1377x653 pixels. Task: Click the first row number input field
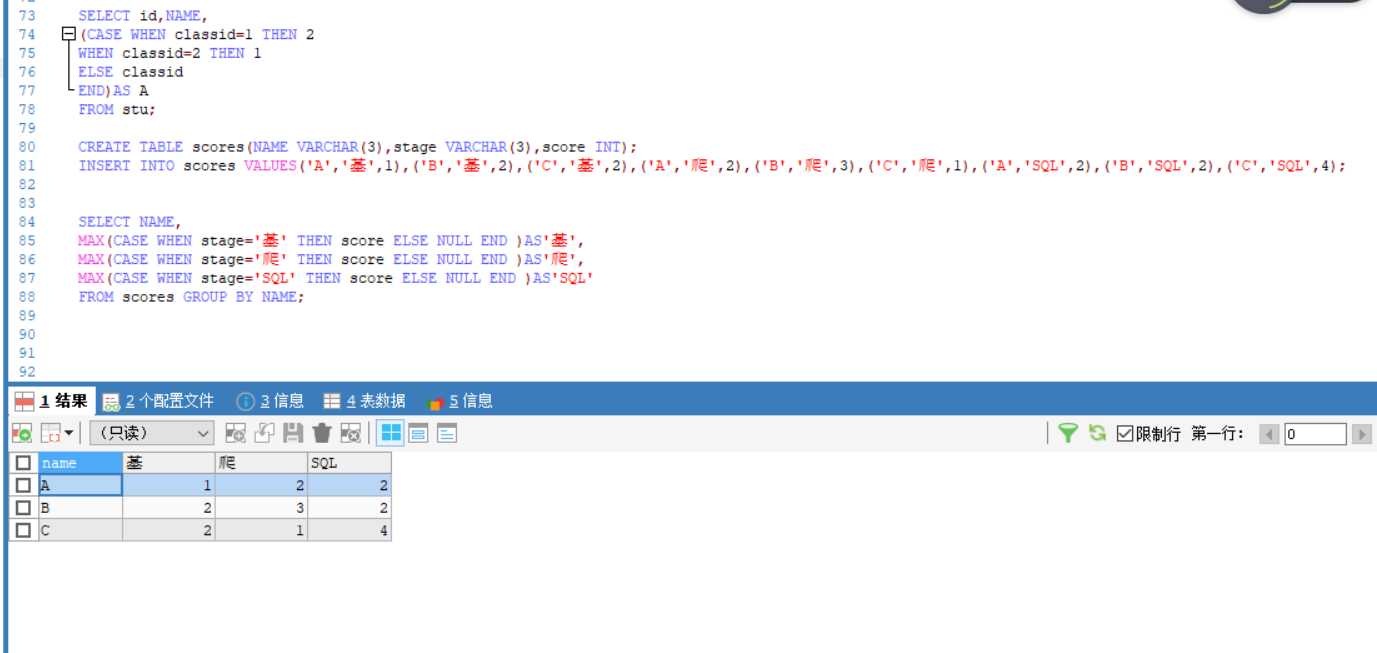click(x=1315, y=434)
